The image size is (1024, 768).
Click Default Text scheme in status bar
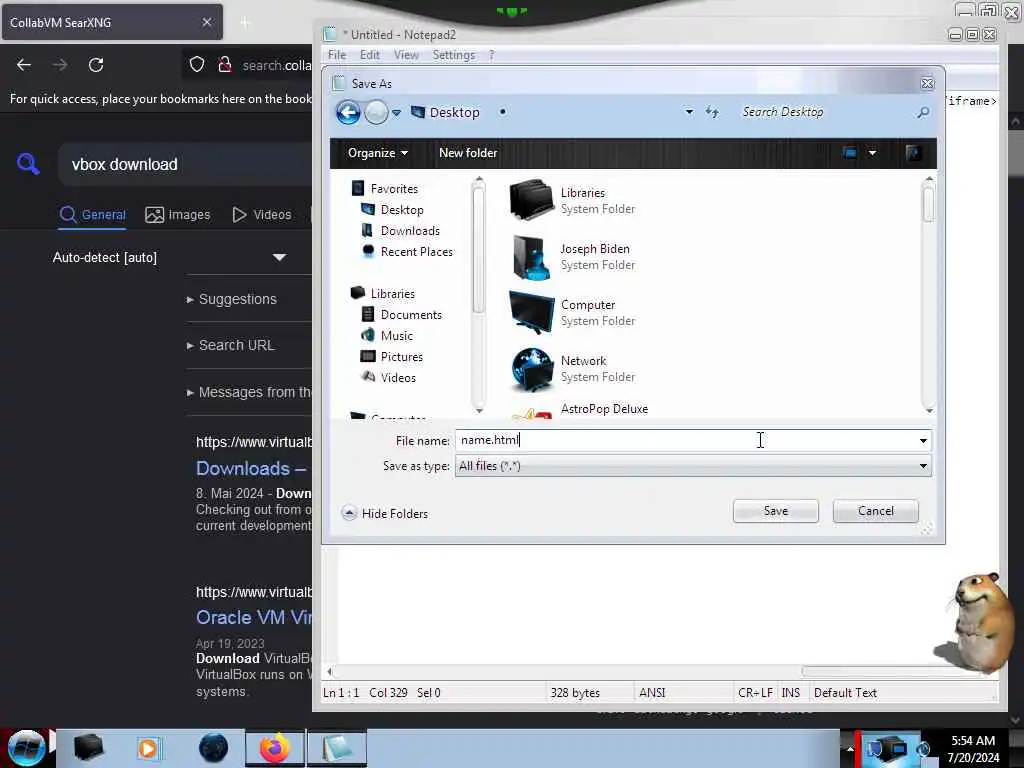pos(845,692)
